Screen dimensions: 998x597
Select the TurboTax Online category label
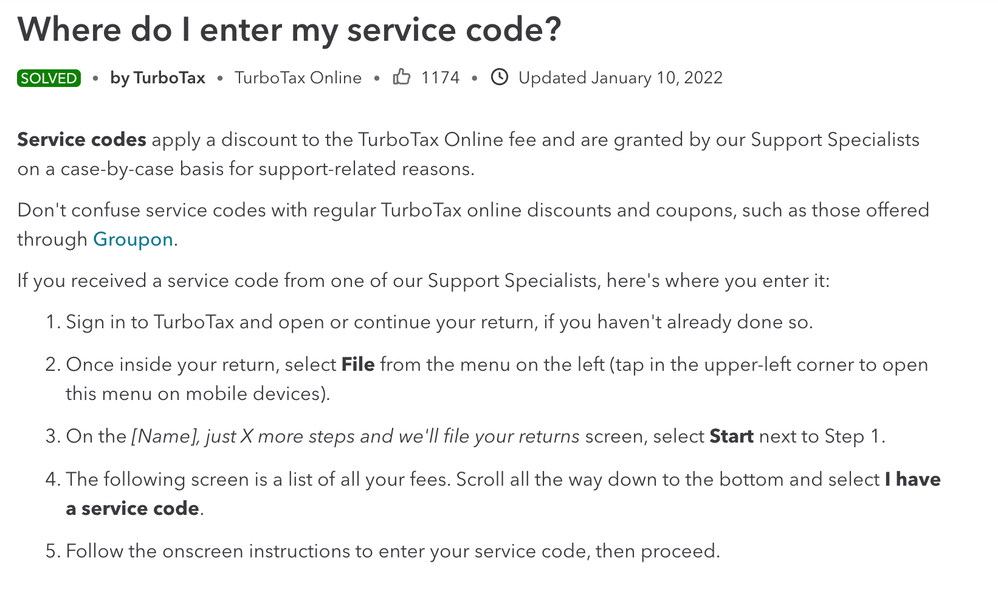point(298,78)
